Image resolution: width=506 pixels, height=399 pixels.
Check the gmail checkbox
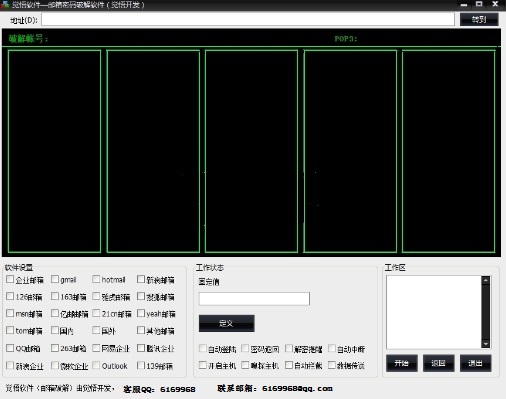click(55, 279)
